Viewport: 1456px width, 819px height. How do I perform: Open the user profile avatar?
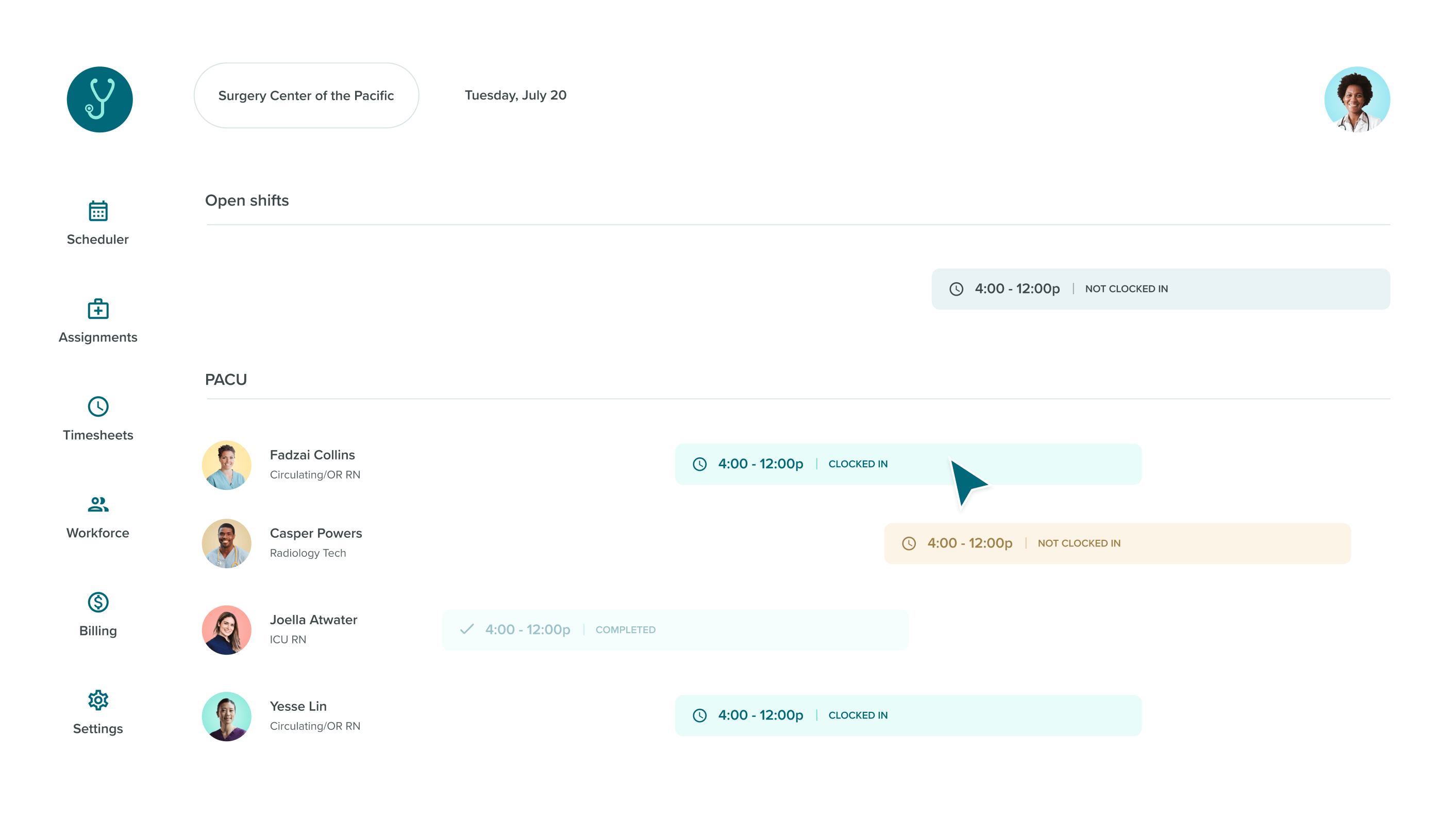pyautogui.click(x=1357, y=99)
